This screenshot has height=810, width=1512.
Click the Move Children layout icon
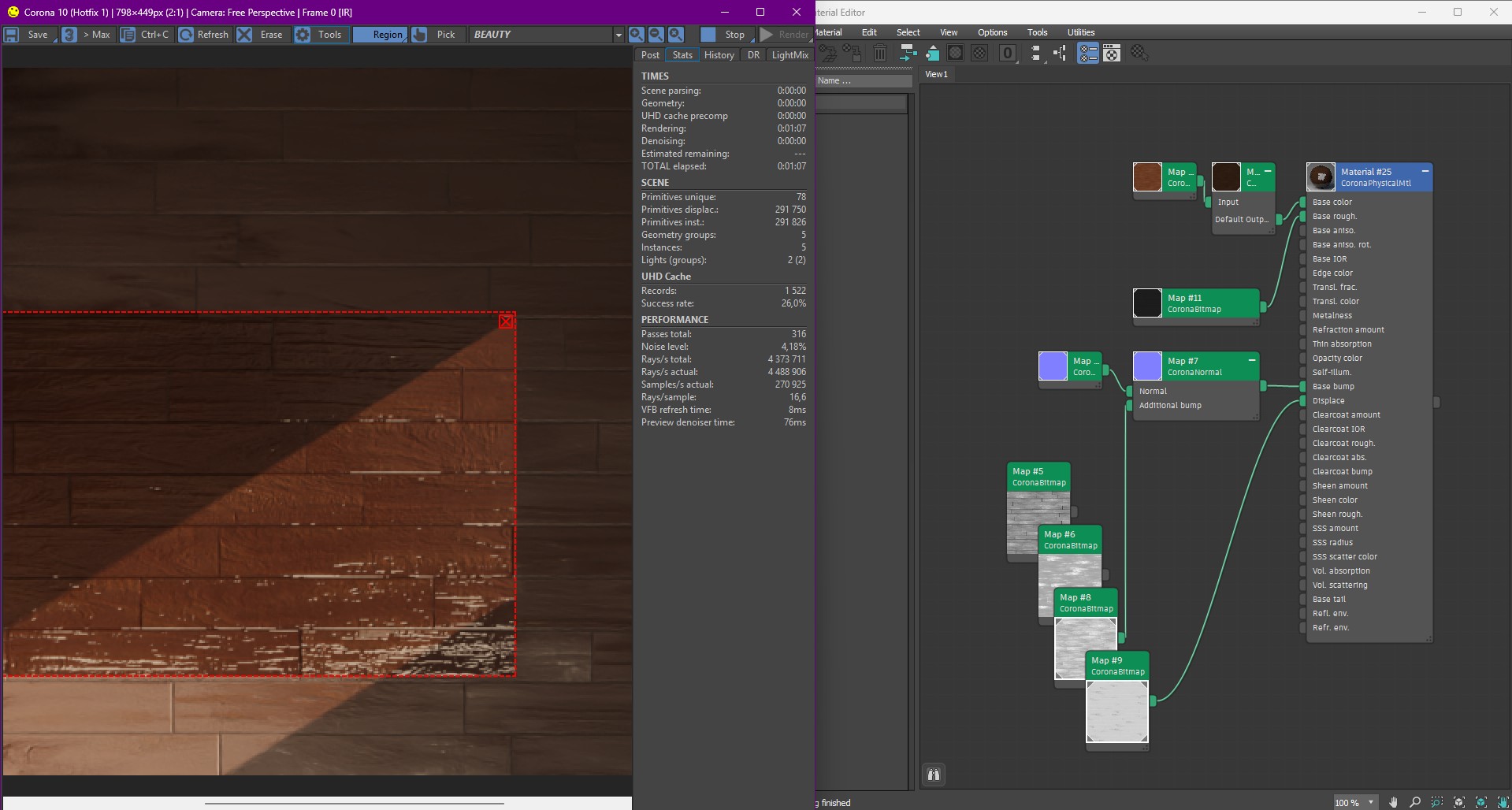coord(908,53)
